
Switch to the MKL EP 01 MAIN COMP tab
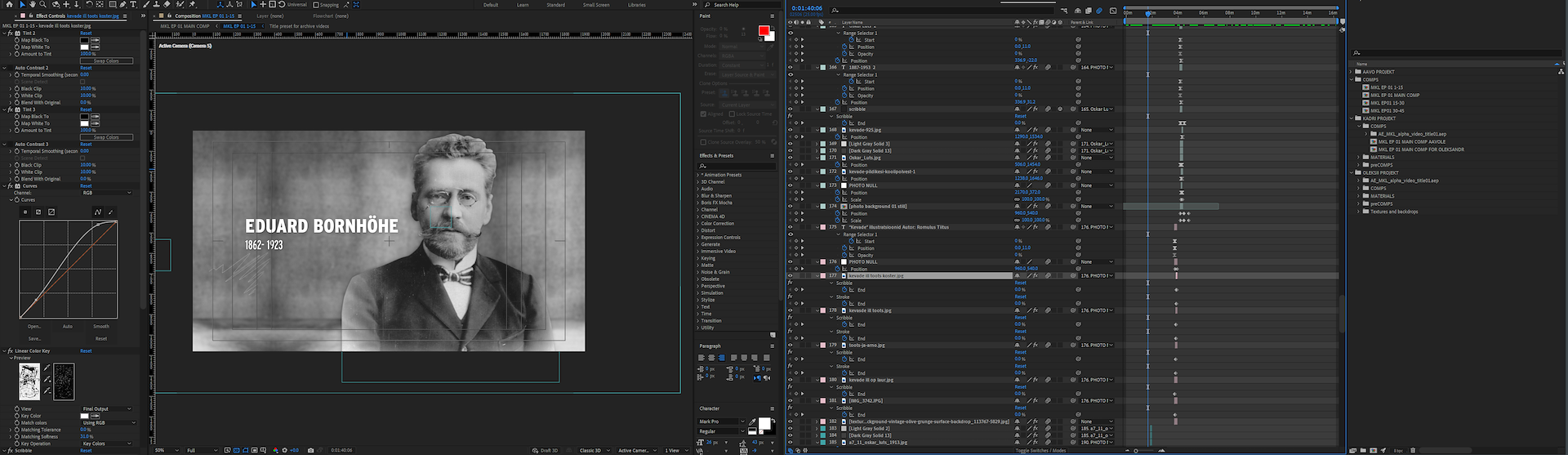[x=185, y=26]
